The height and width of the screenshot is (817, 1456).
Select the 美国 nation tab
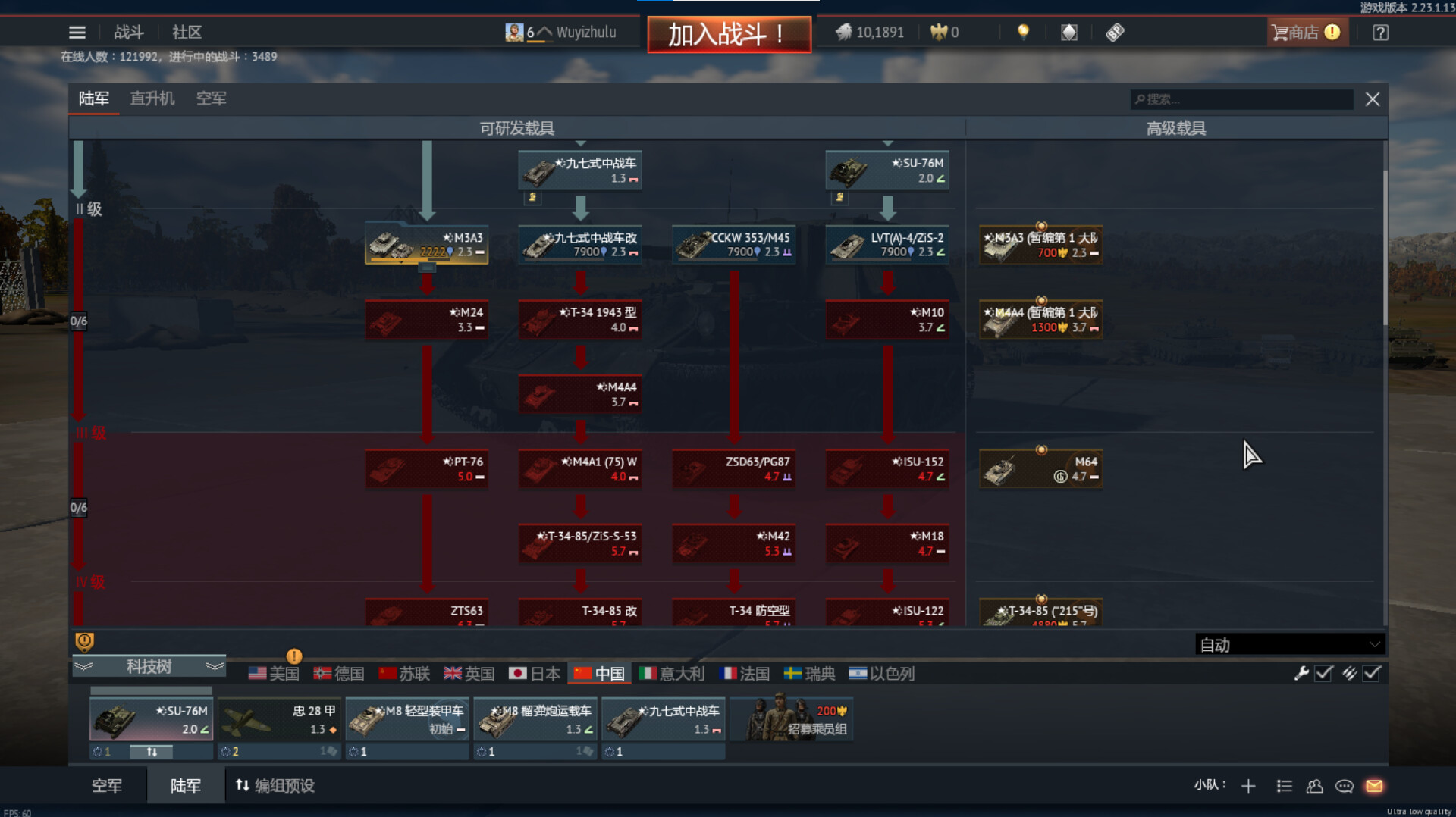pyautogui.click(x=274, y=674)
